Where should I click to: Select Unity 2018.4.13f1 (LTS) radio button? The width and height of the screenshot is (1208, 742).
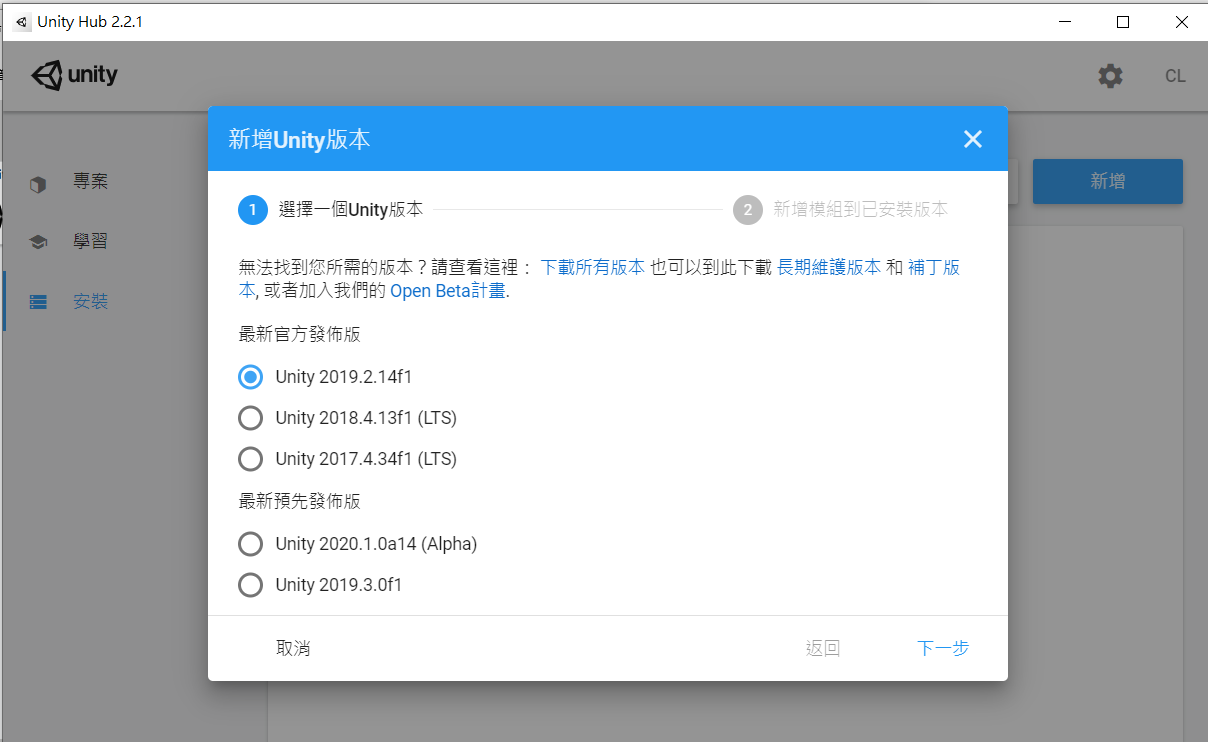251,418
